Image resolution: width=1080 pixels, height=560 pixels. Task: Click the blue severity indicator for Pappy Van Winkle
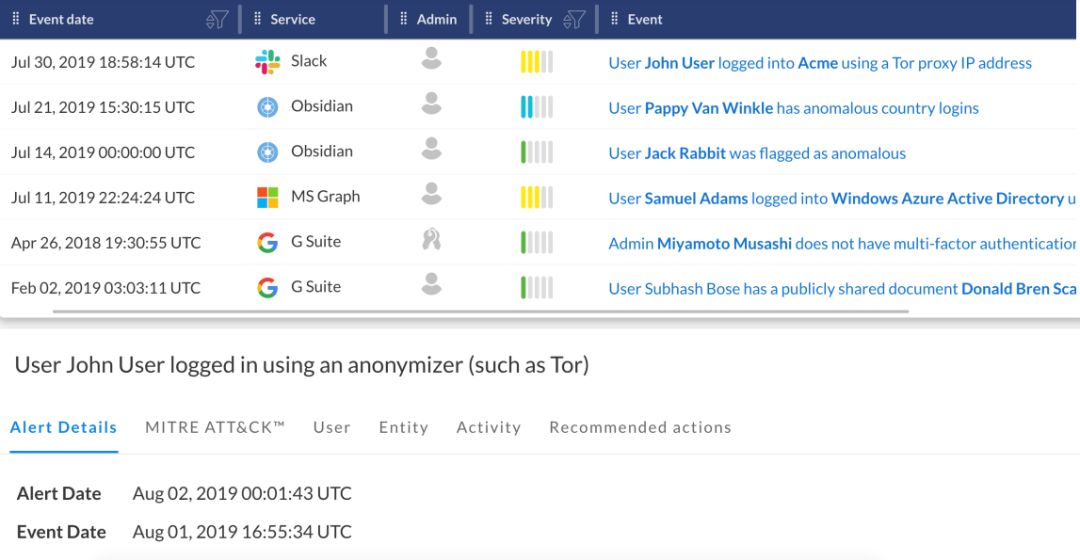tap(536, 107)
